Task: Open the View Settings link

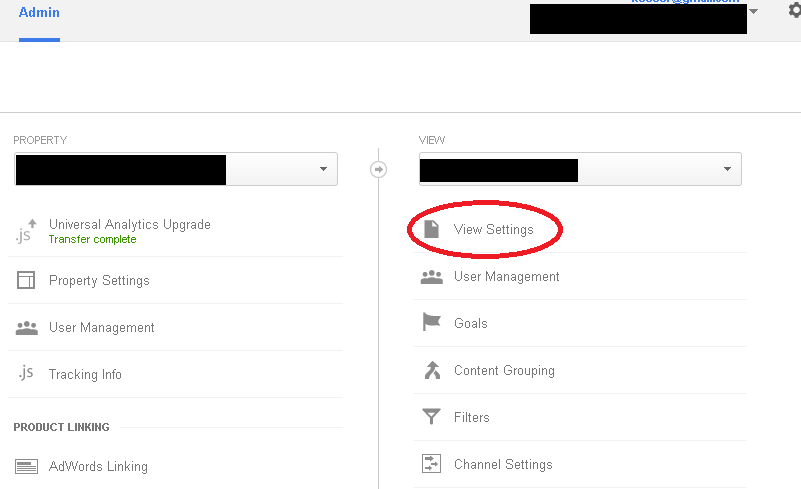Action: [494, 229]
